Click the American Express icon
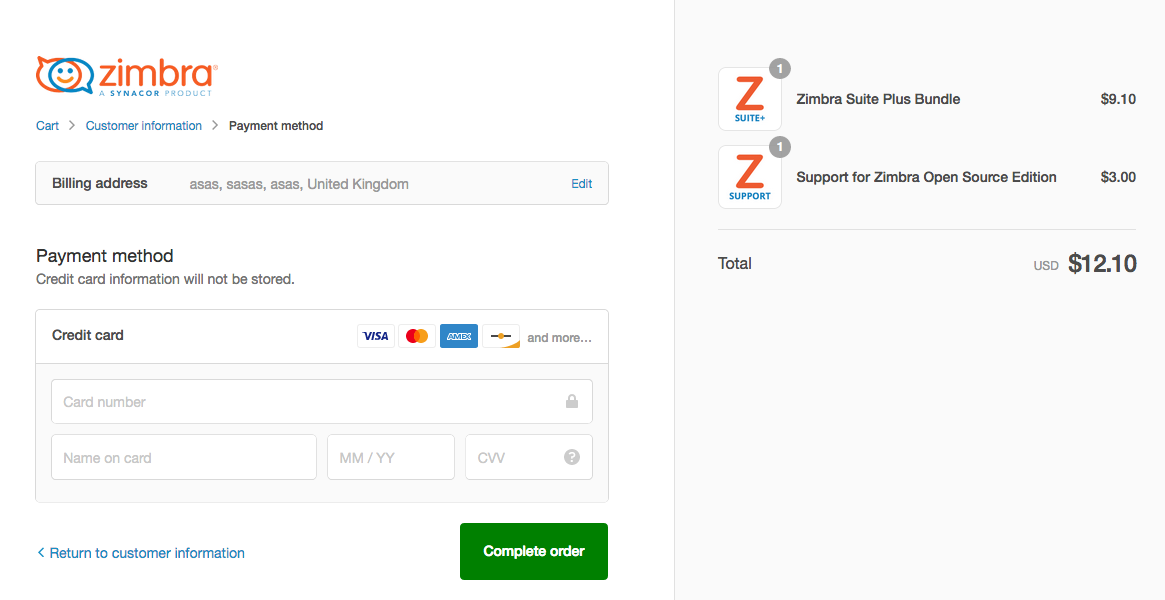The width and height of the screenshot is (1165, 600). (459, 336)
